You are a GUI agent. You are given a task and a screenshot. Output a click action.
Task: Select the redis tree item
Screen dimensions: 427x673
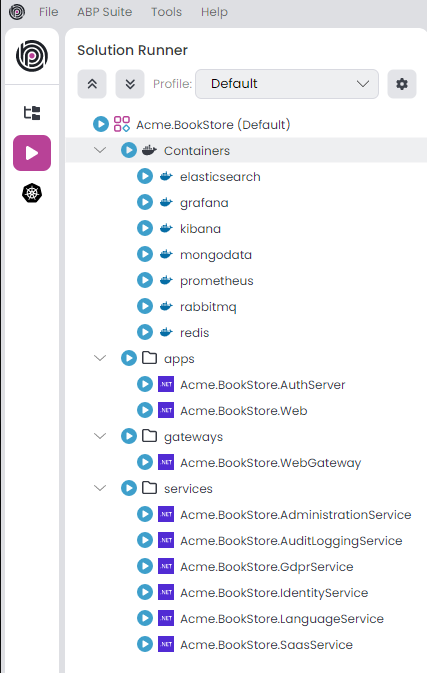pyautogui.click(x=194, y=333)
